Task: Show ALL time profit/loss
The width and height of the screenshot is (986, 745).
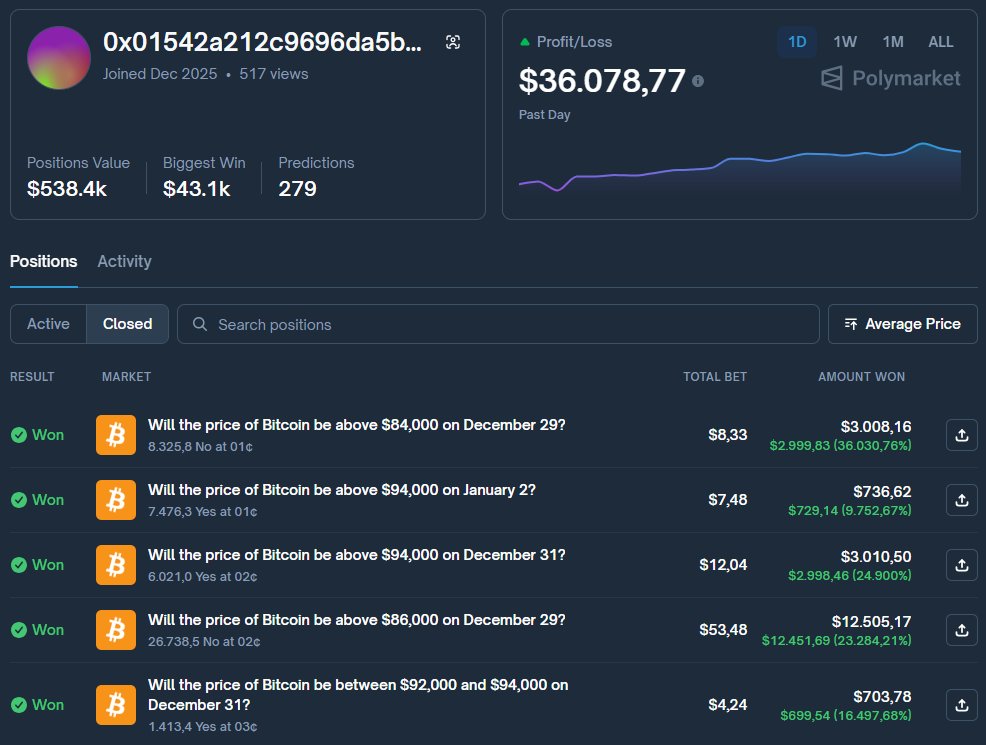Action: [x=941, y=42]
